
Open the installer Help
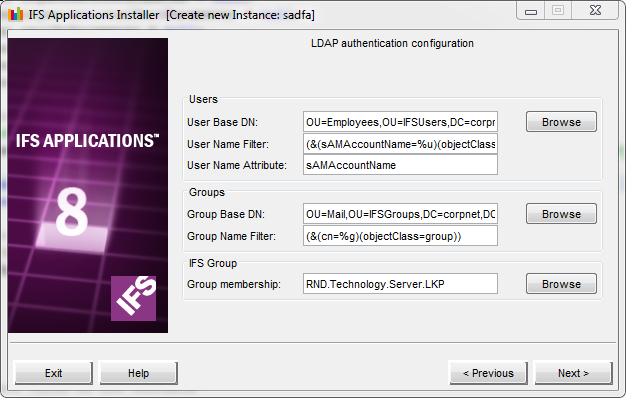(139, 373)
